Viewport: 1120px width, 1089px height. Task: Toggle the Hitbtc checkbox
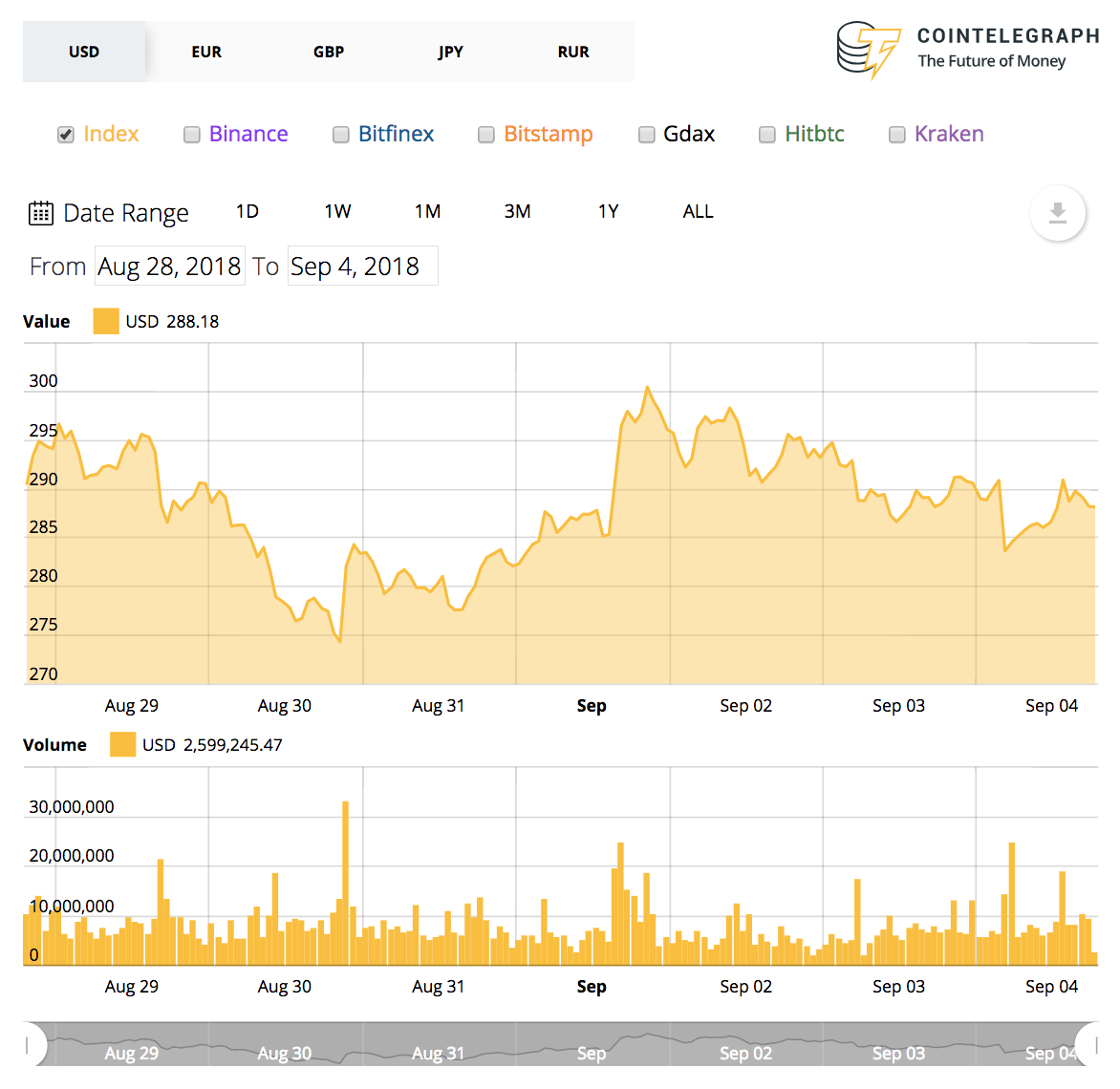pyautogui.click(x=766, y=135)
